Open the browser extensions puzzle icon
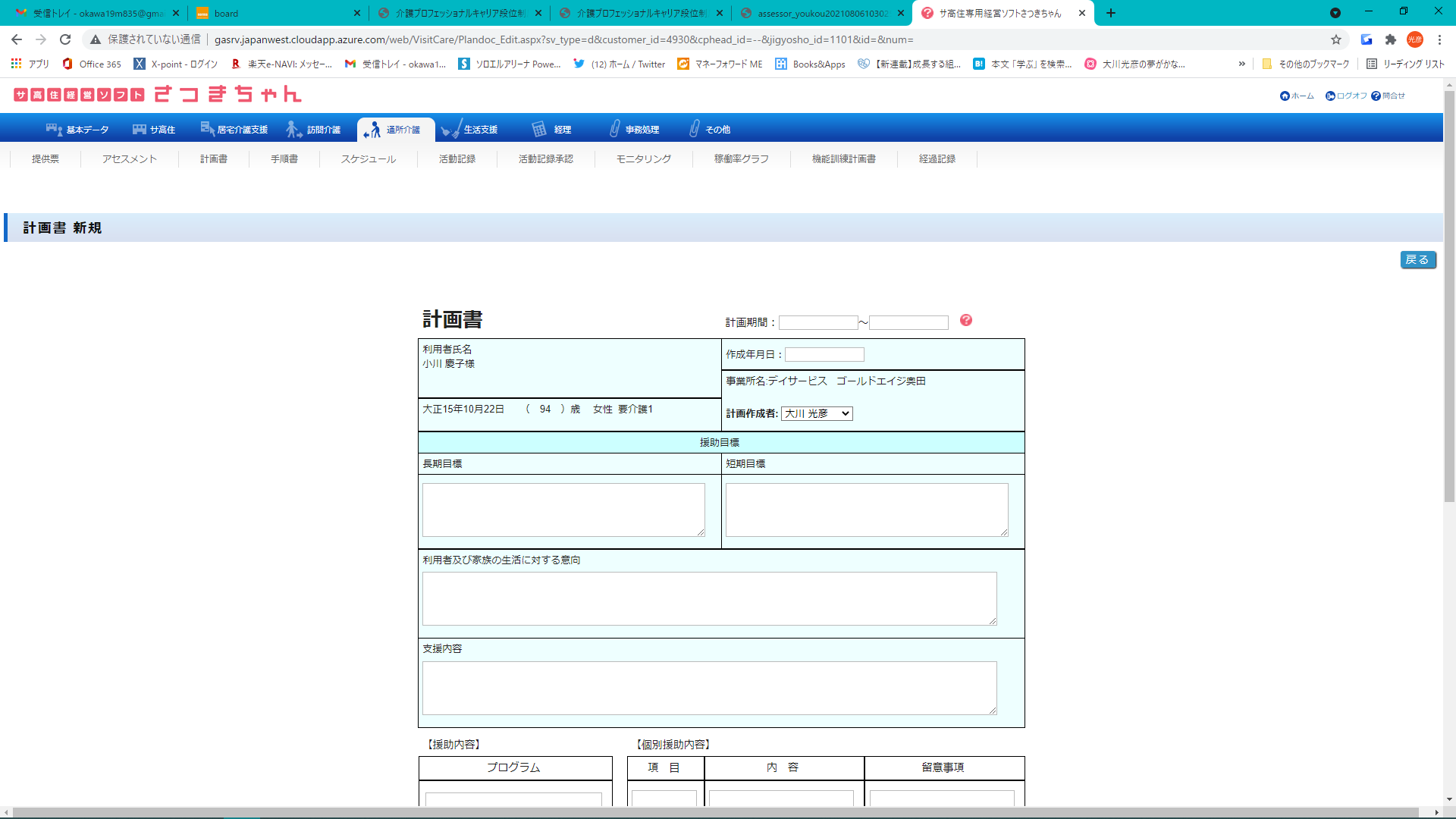Screen dimensions: 1456x819 (1391, 39)
